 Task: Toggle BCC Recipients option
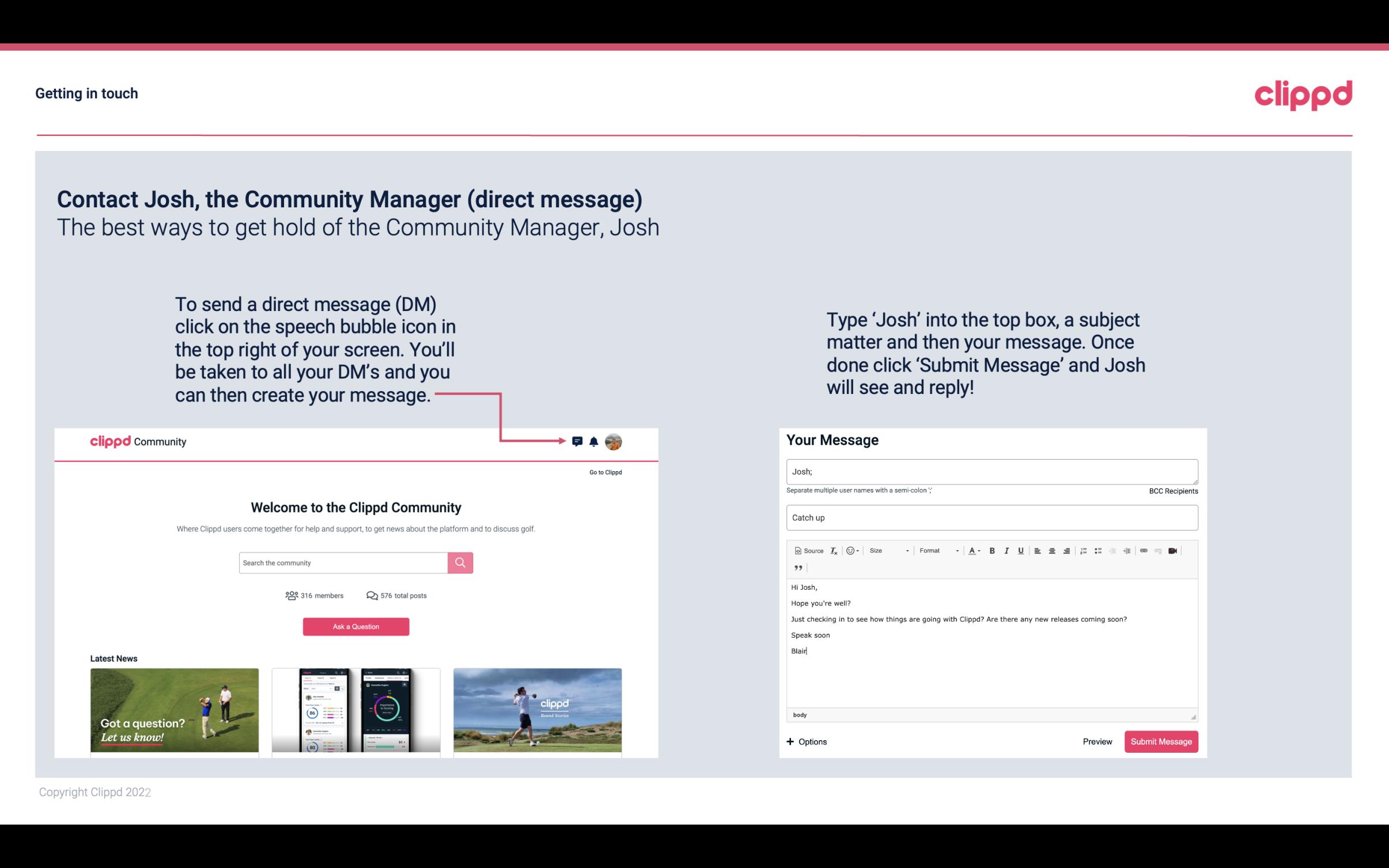(x=1173, y=491)
